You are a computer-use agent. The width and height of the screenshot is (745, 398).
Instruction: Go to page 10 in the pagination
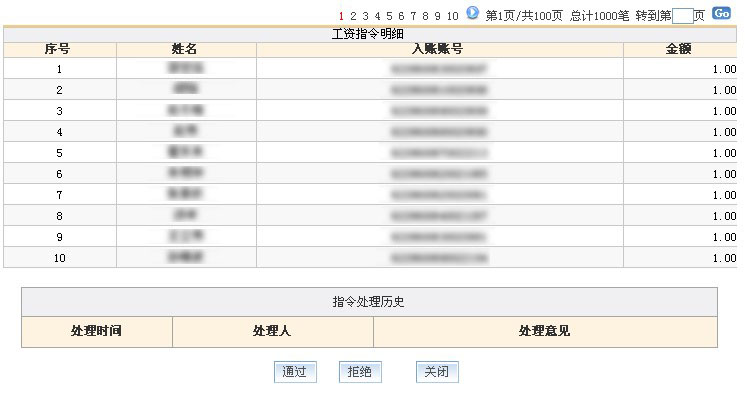coord(452,16)
